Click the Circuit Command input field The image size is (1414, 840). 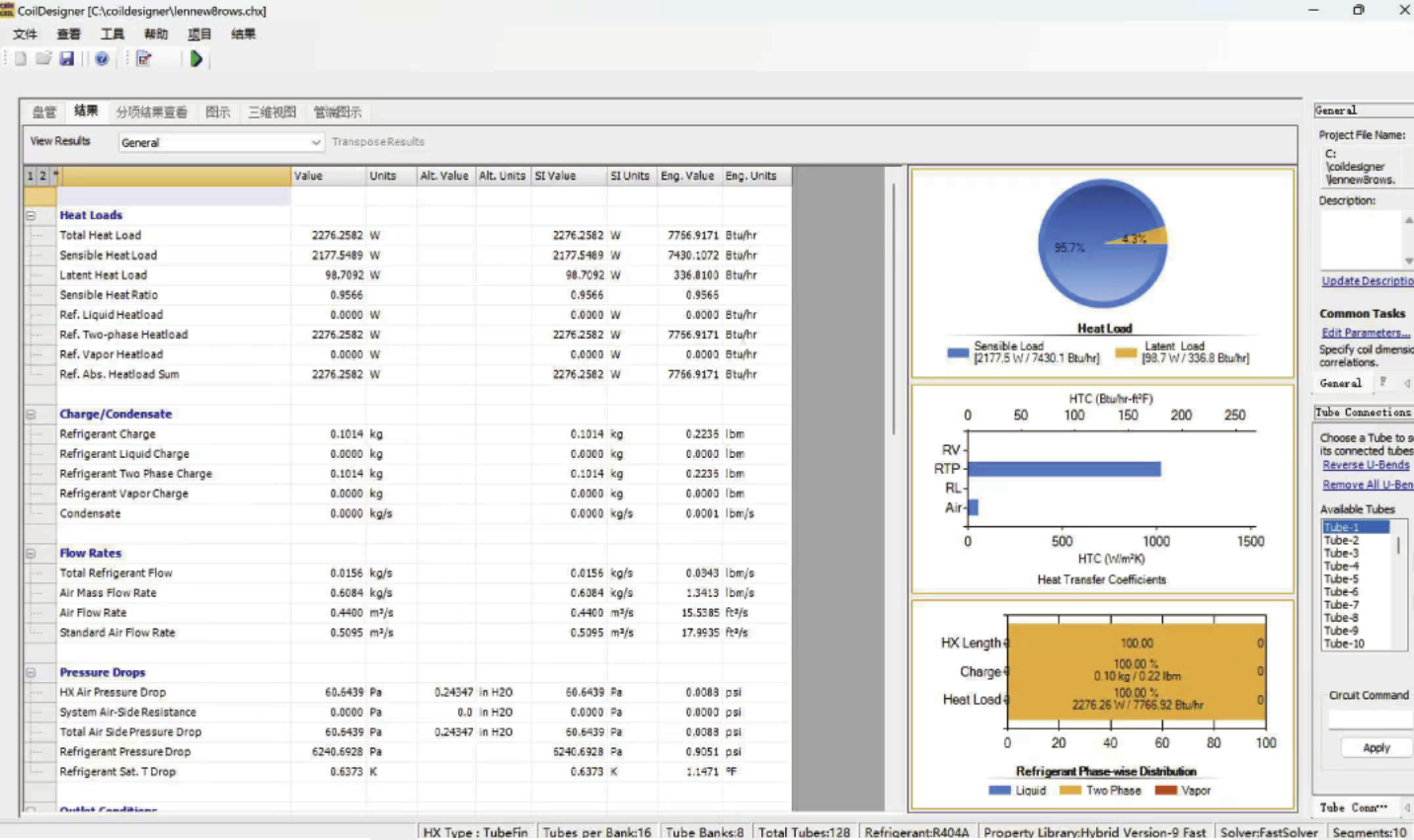pyautogui.click(x=1370, y=720)
